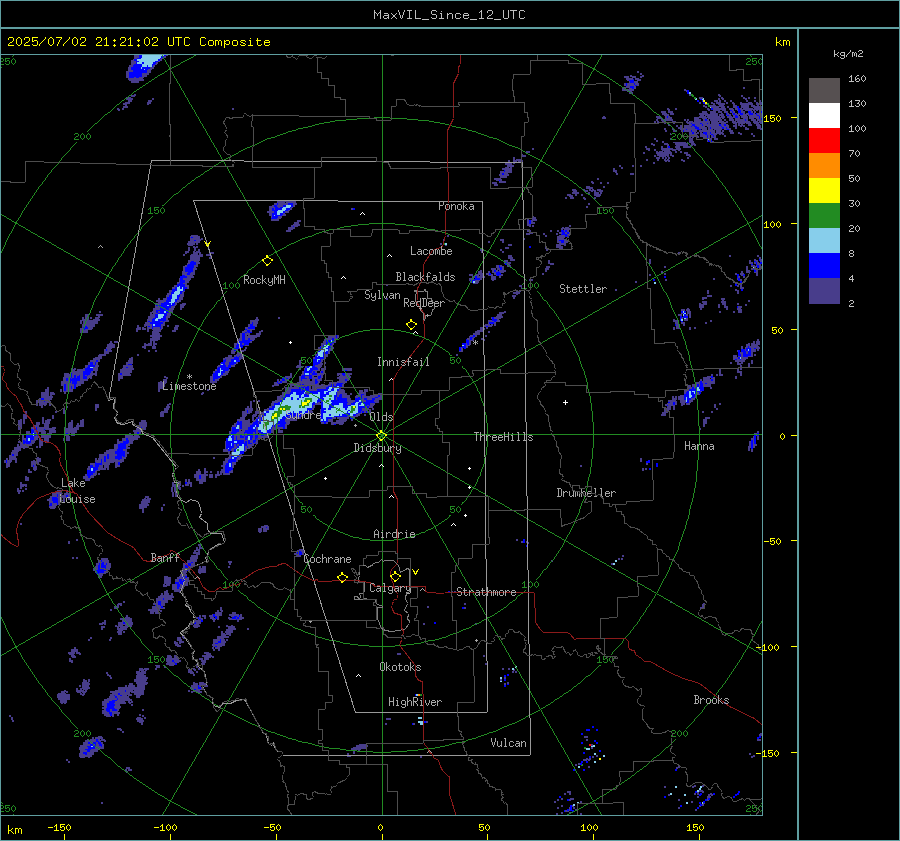Click the Lake Louise label
The width and height of the screenshot is (900, 841).
[77, 491]
